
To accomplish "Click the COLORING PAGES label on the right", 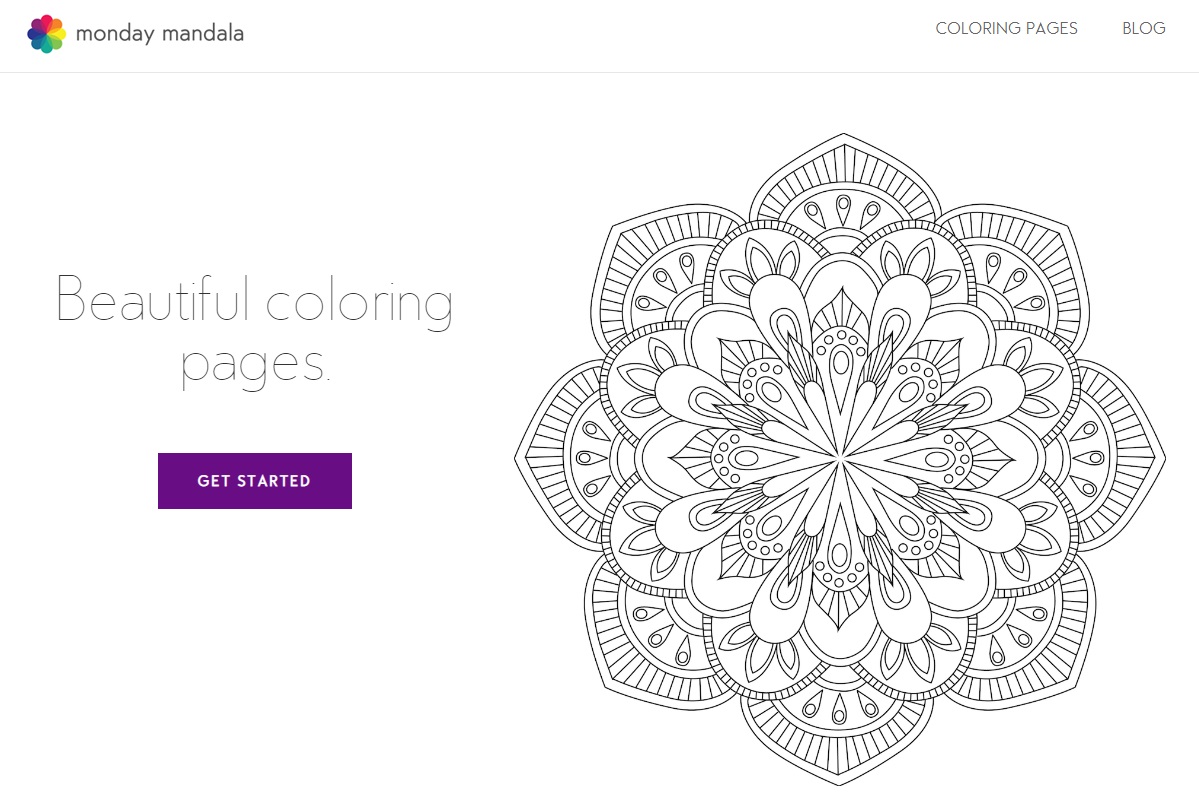I will tap(1006, 29).
